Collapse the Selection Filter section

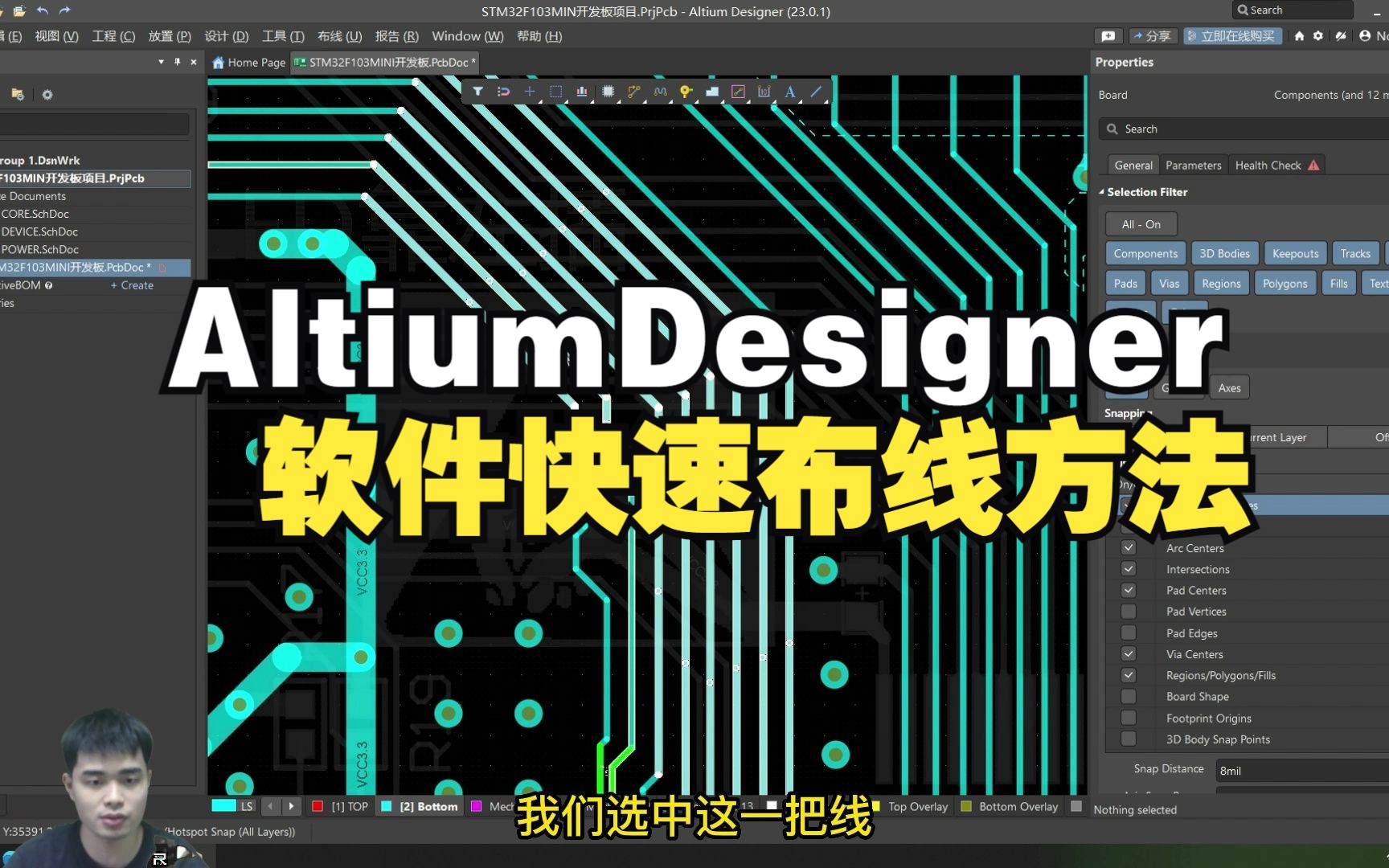pos(1103,192)
